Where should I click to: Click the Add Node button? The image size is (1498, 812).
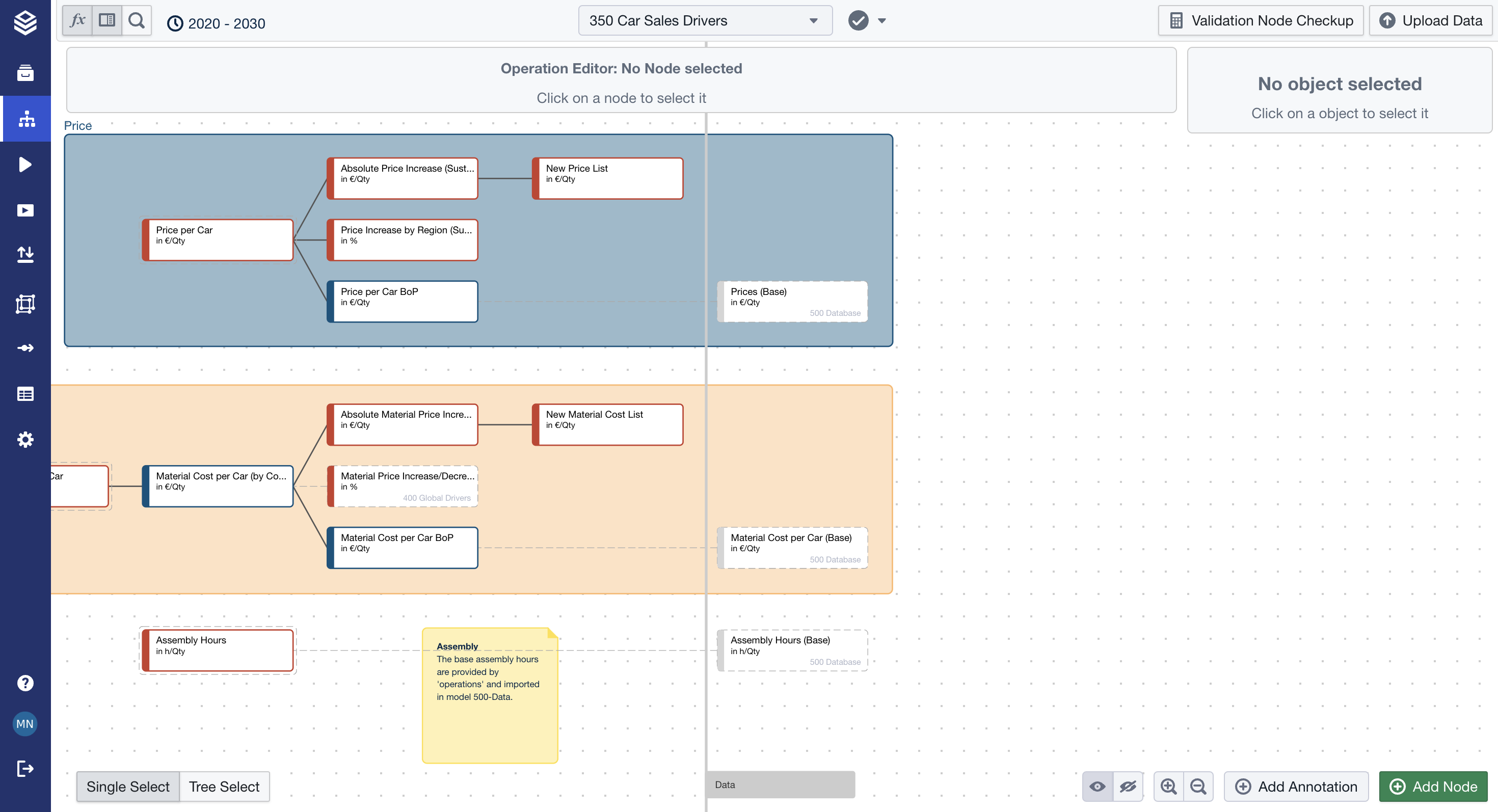(x=1433, y=787)
